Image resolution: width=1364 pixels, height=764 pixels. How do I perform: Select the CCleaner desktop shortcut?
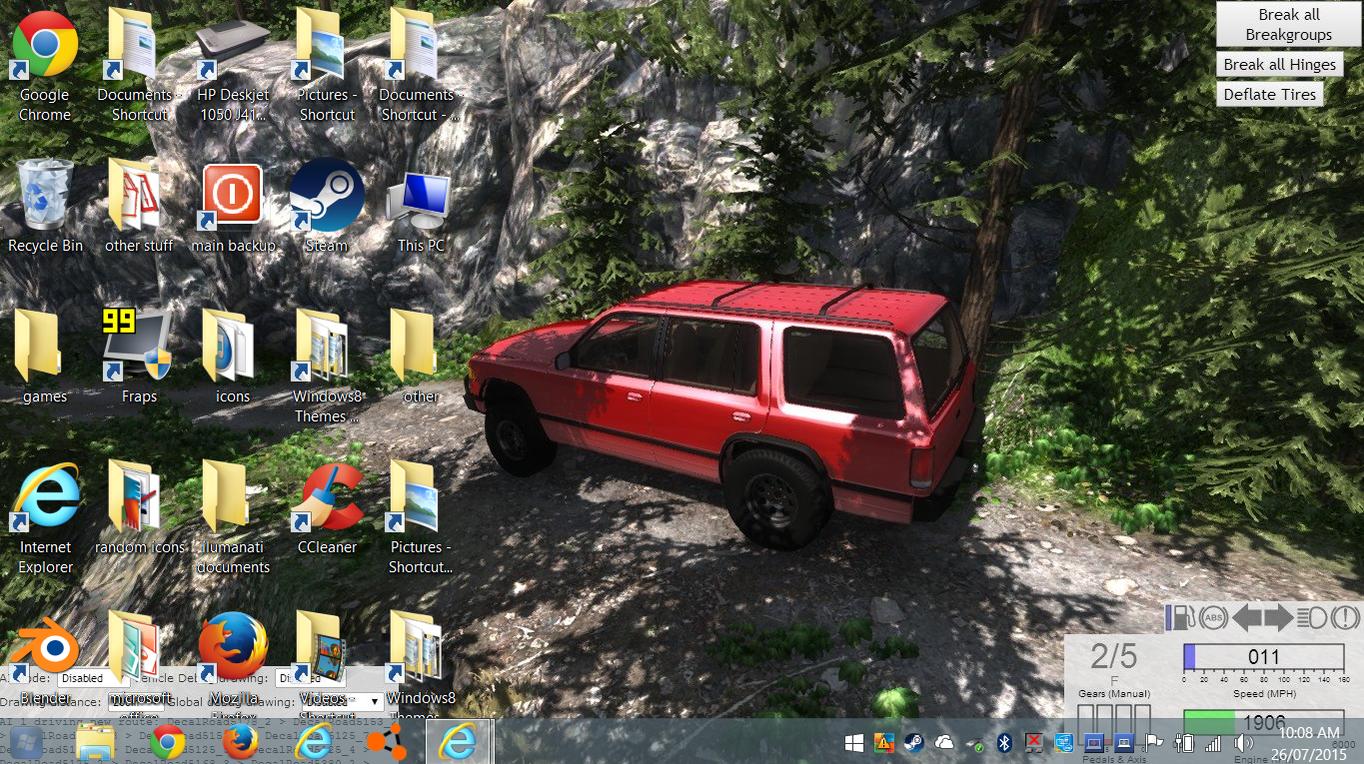coord(327,507)
